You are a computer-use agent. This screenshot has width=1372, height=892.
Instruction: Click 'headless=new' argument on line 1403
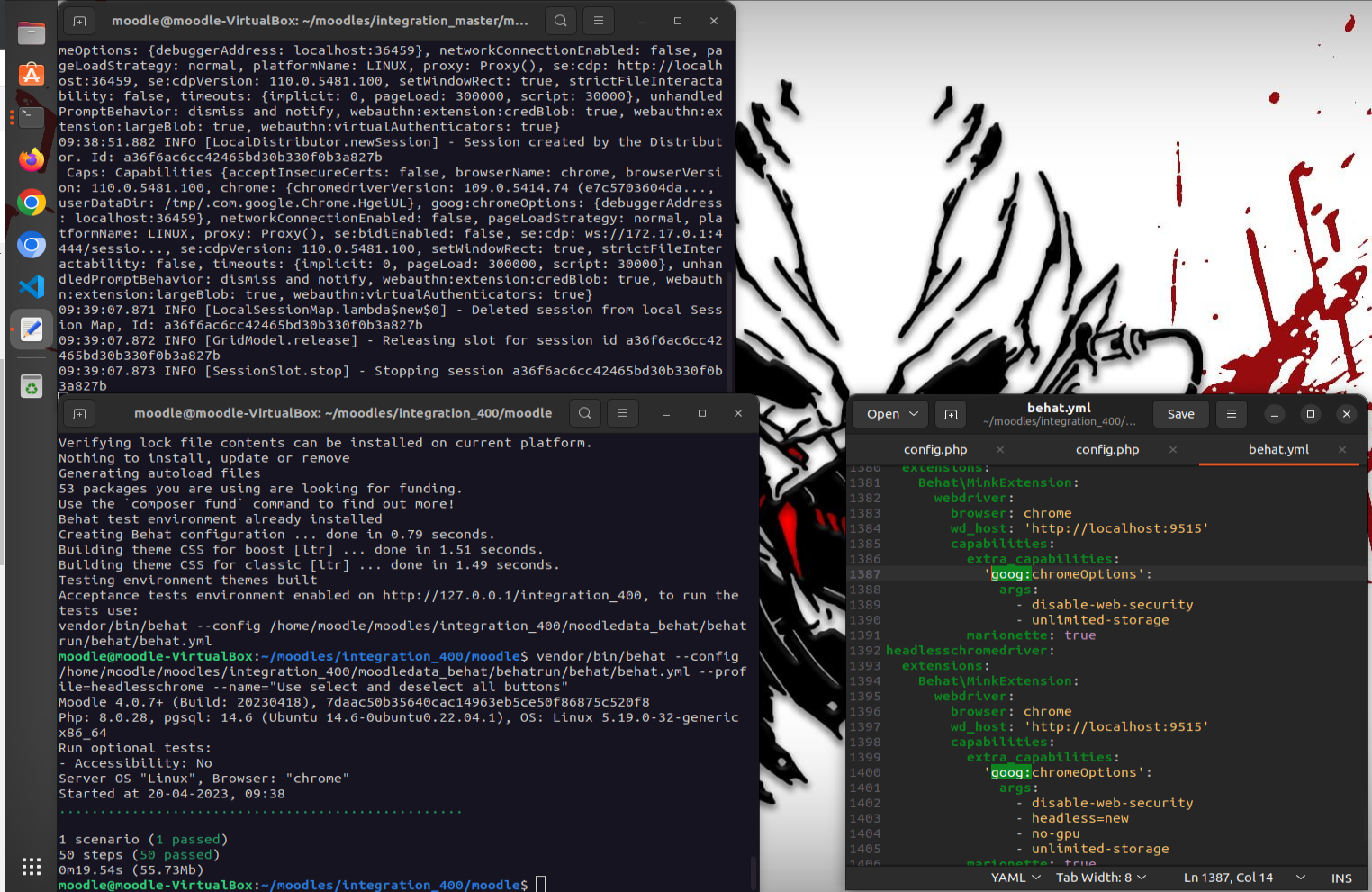click(1080, 818)
